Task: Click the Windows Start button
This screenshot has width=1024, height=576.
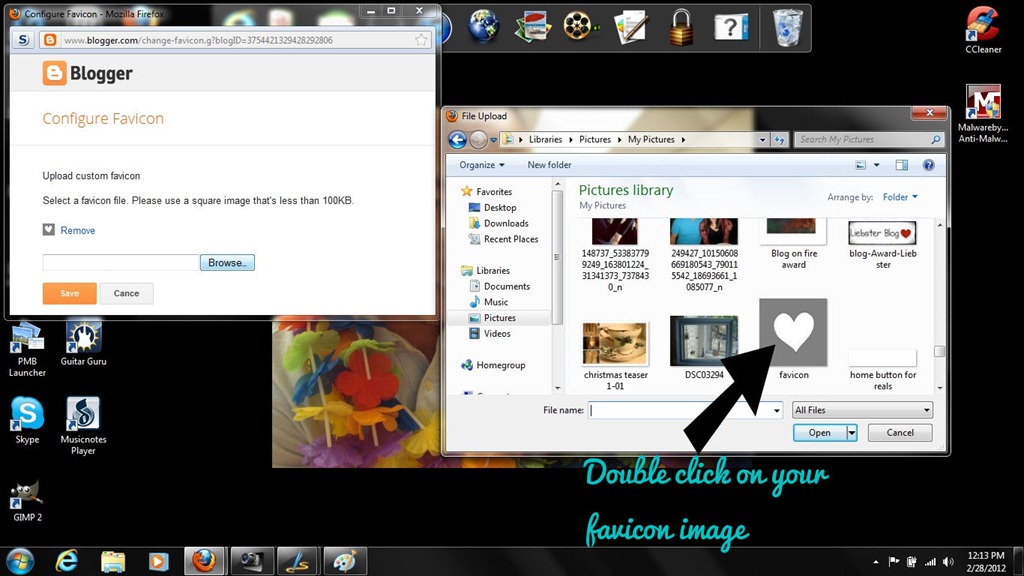Action: click(20, 562)
